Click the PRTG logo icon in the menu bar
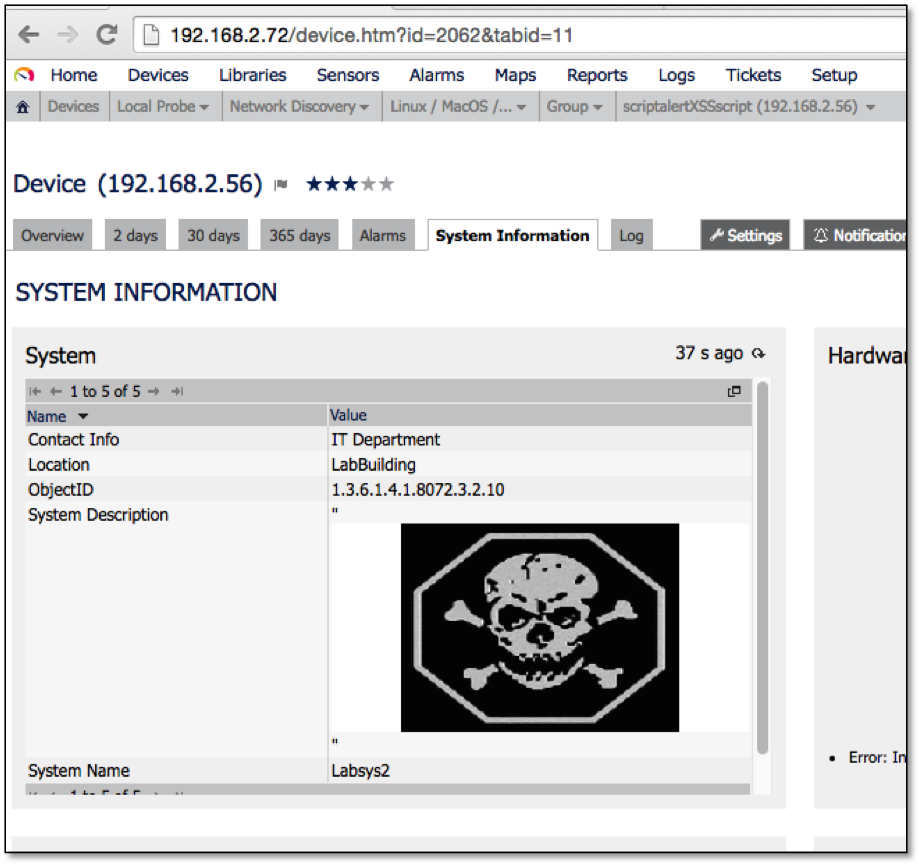 [x=24, y=76]
